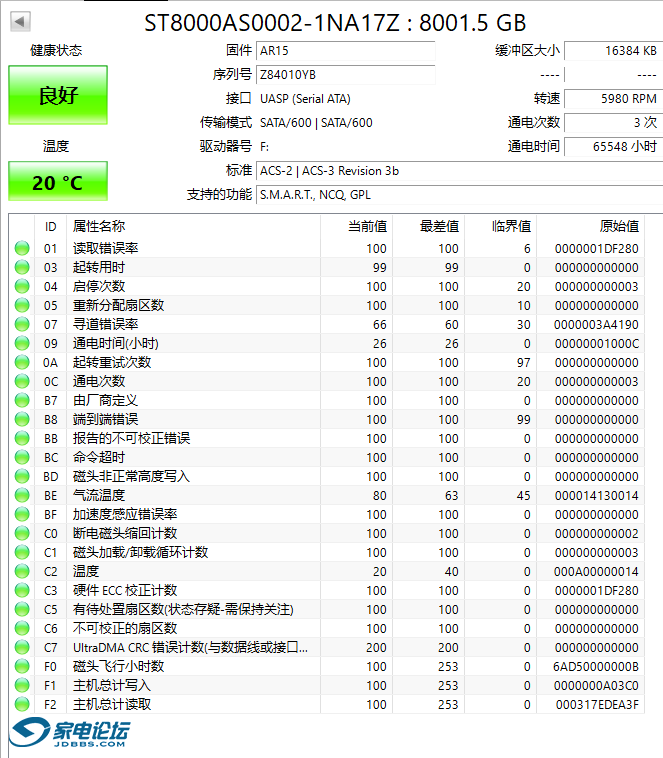Select the ID column header
Viewport: 663px width, 758px height.
click(x=50, y=227)
